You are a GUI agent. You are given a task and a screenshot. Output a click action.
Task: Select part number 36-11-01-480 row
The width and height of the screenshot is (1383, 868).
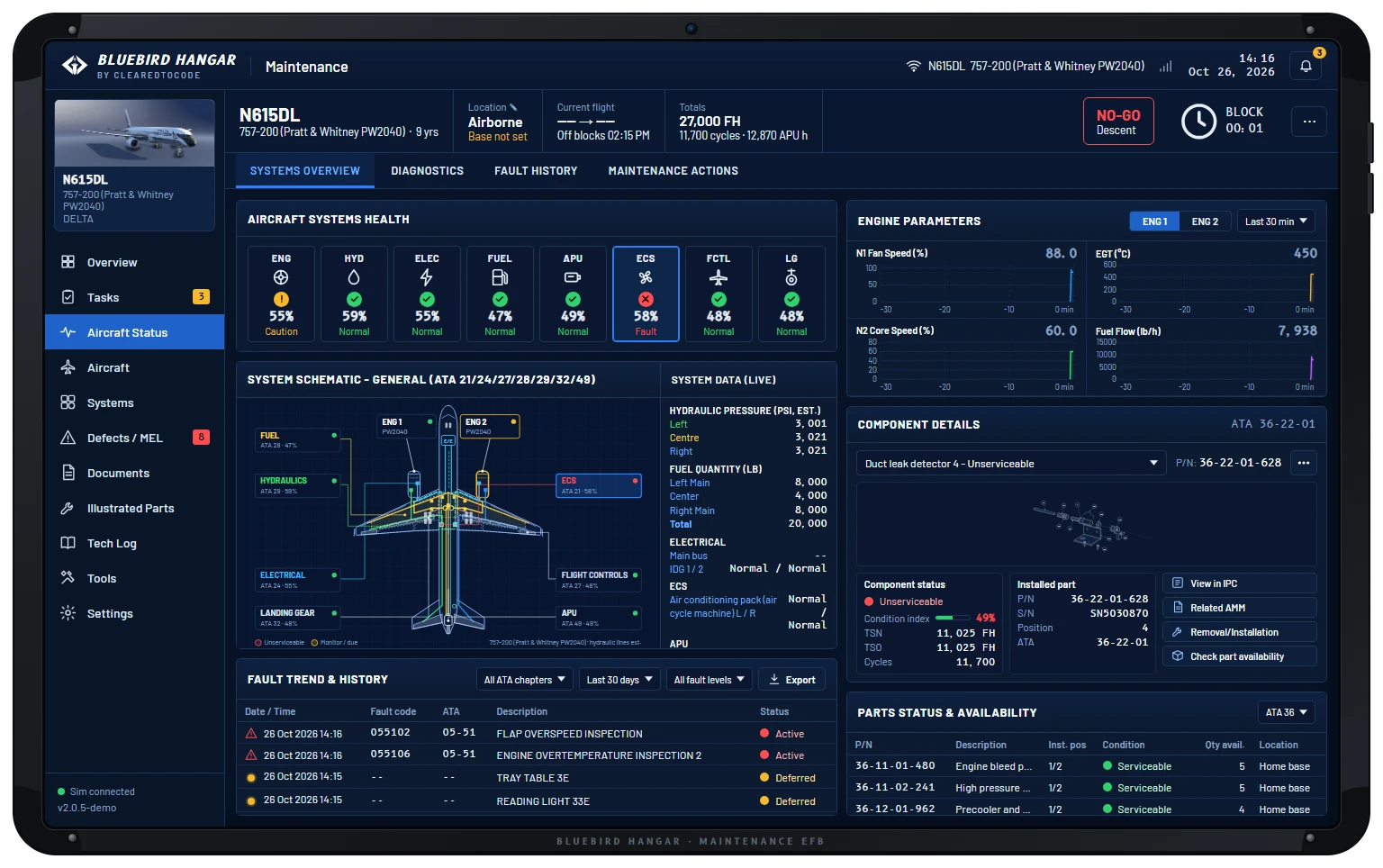1086,766
